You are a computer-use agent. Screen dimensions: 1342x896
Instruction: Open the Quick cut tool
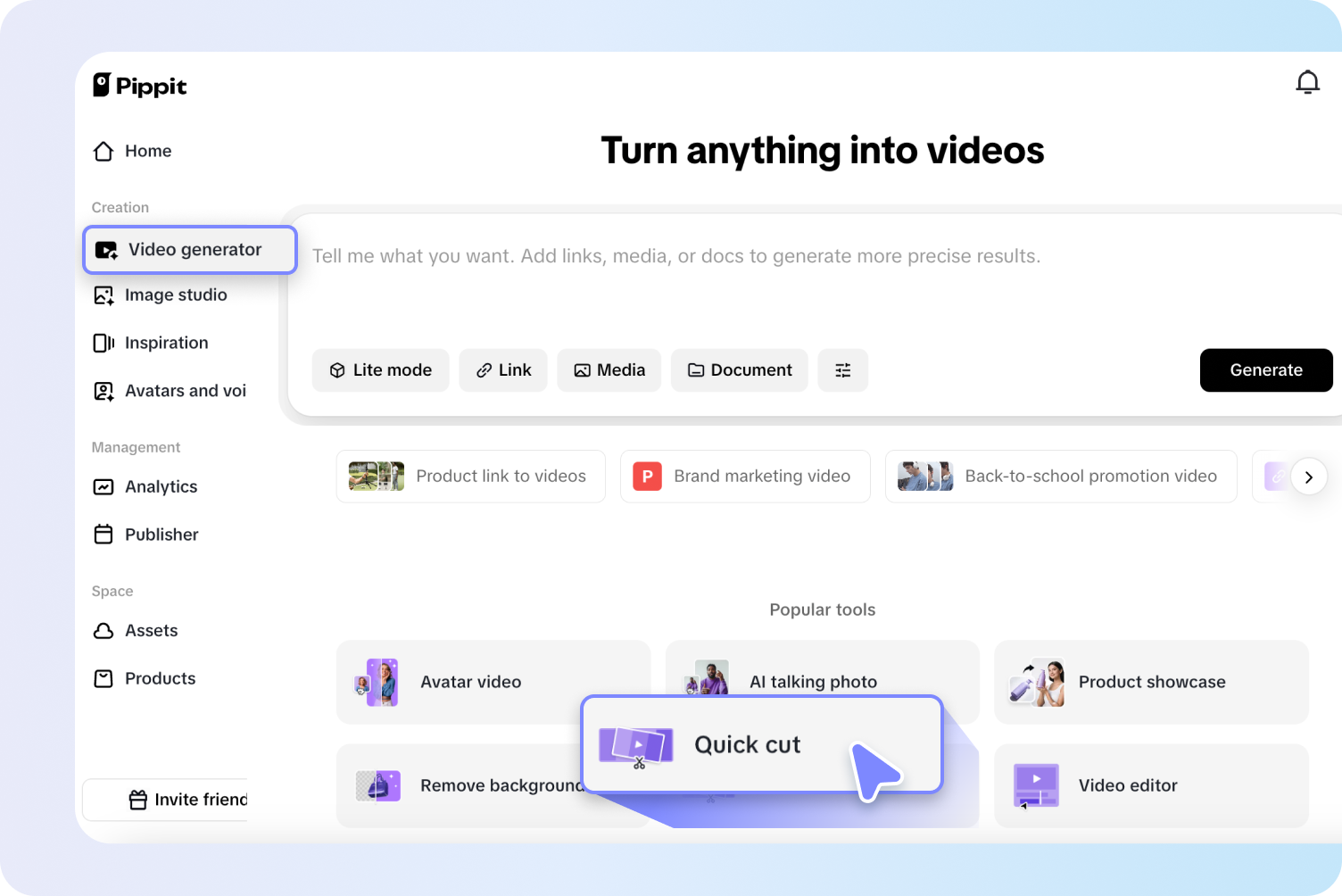pyautogui.click(x=762, y=744)
